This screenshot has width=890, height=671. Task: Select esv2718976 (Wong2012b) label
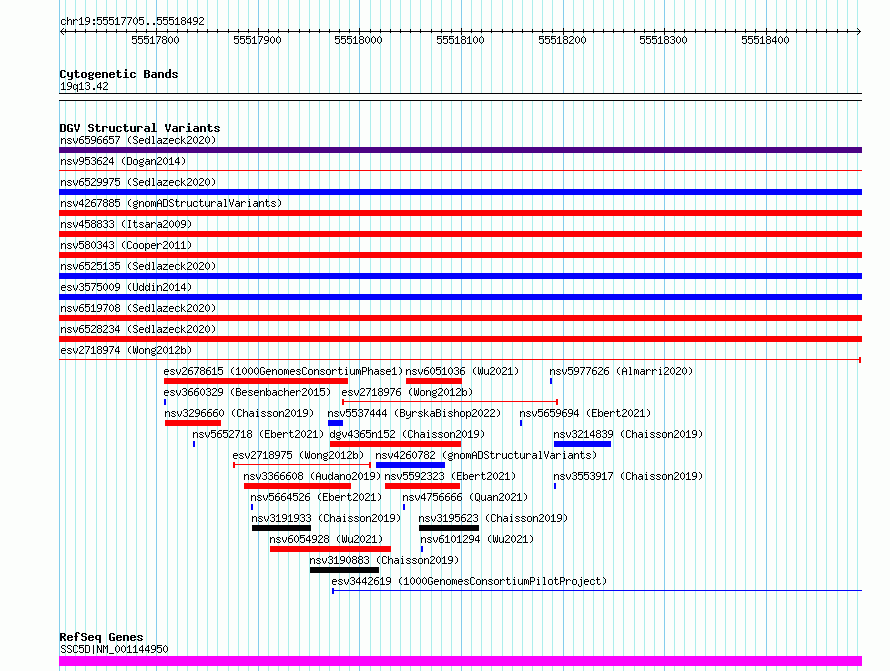point(407,392)
